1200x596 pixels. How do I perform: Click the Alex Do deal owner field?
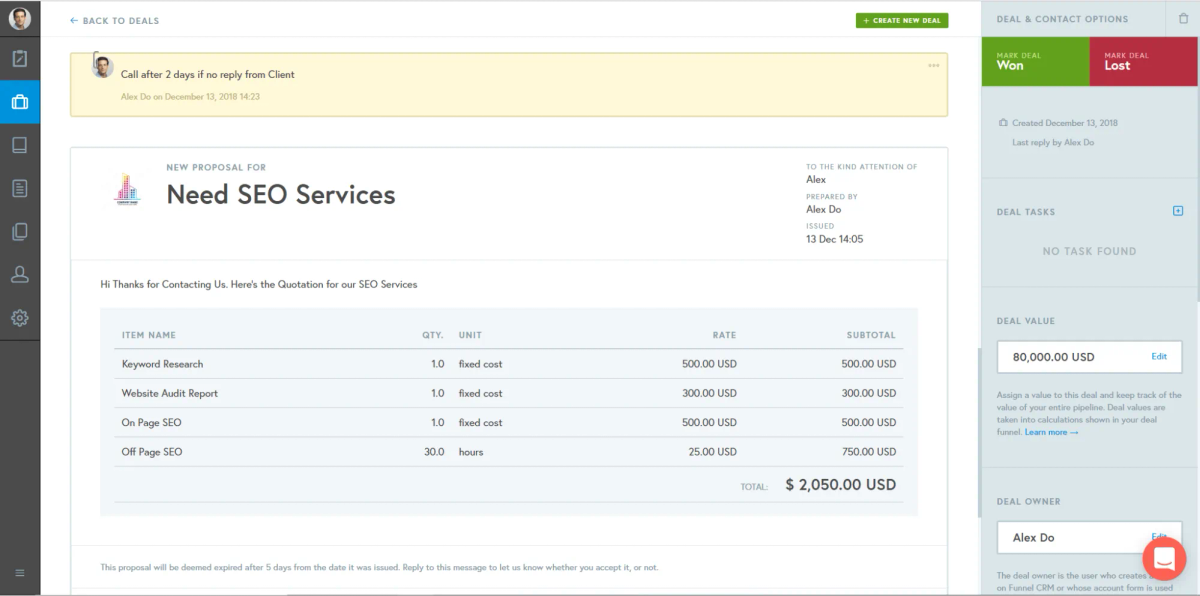[x=1089, y=537]
